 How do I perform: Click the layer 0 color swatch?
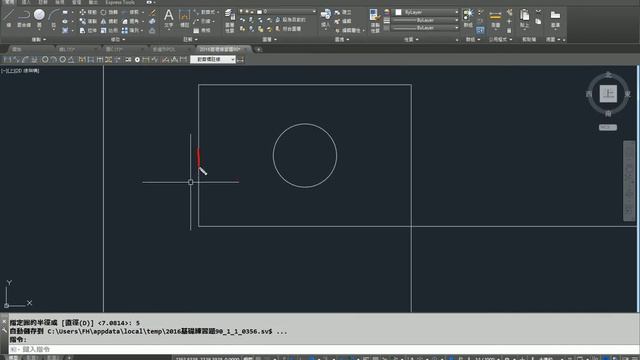click(259, 12)
